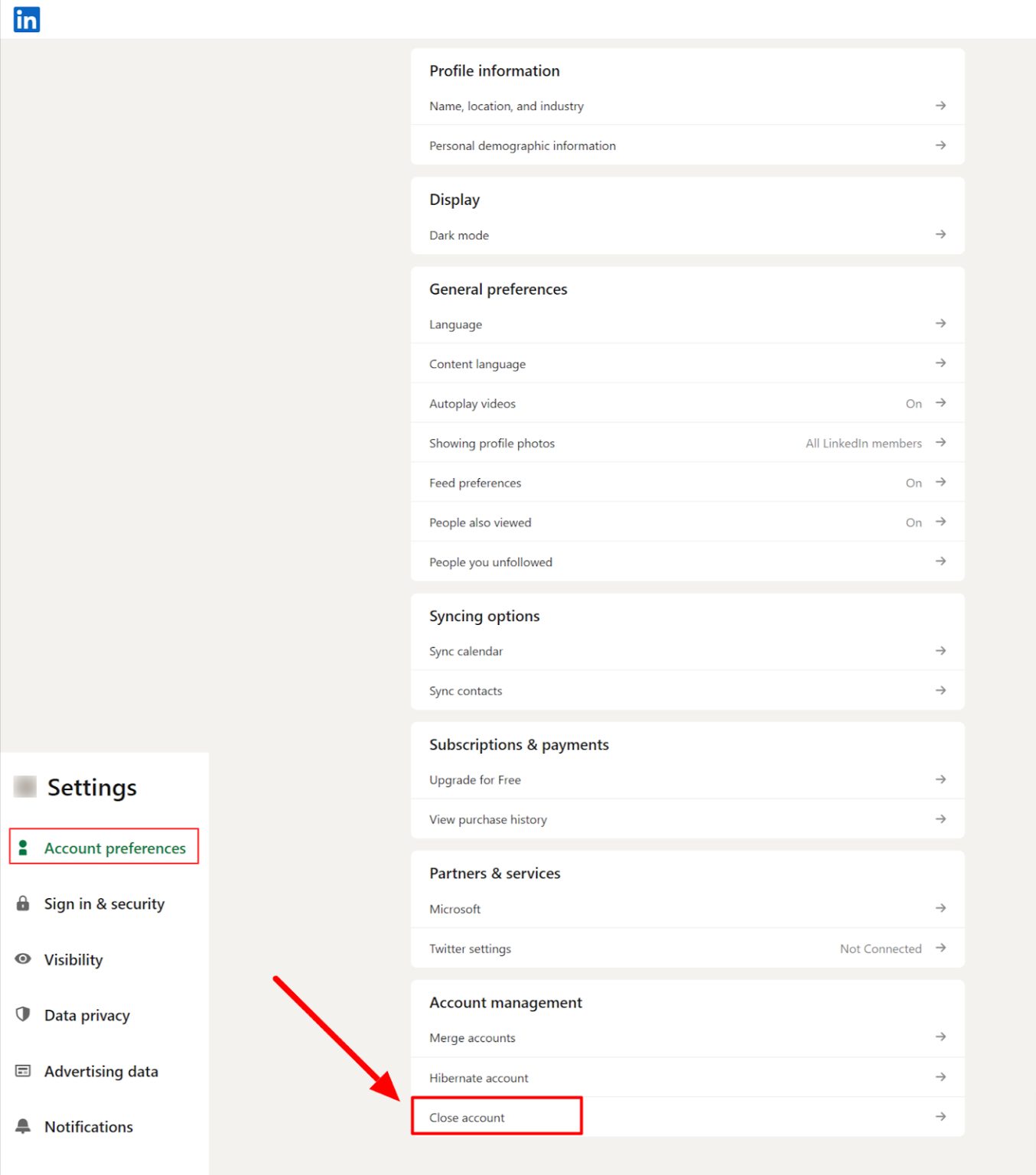
Task: Click the LinkedIn logo
Action: point(25,19)
